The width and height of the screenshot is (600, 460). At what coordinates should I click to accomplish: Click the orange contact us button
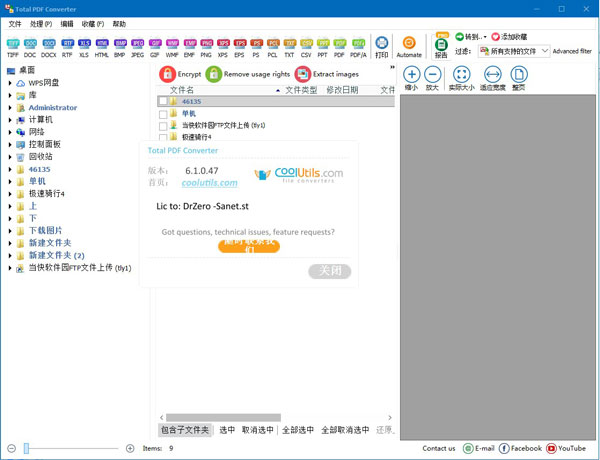point(249,246)
